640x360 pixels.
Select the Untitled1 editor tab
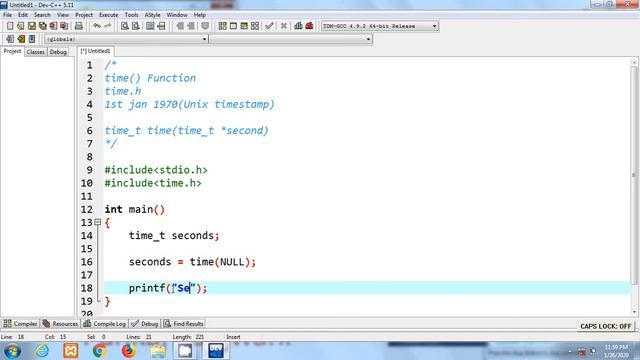pyautogui.click(x=96, y=51)
